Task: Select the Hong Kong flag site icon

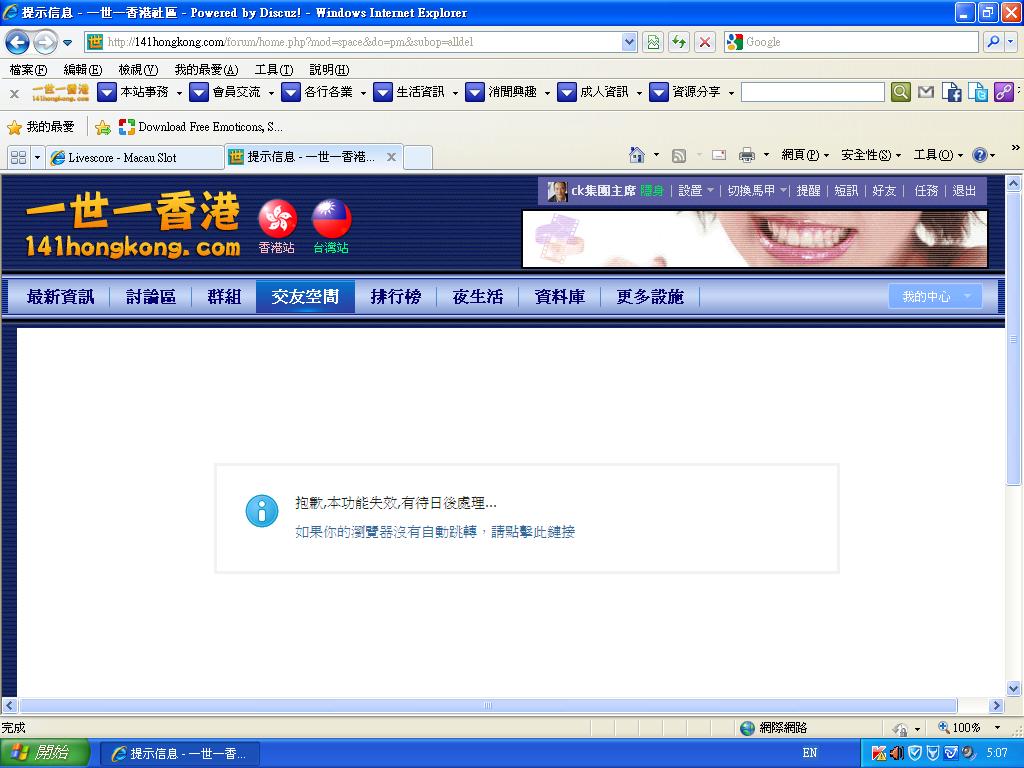Action: (x=277, y=218)
